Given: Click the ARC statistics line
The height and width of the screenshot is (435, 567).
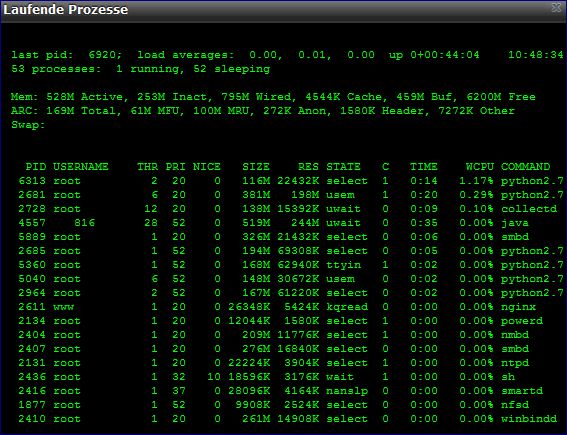Looking at the screenshot, I should click(x=263, y=111).
